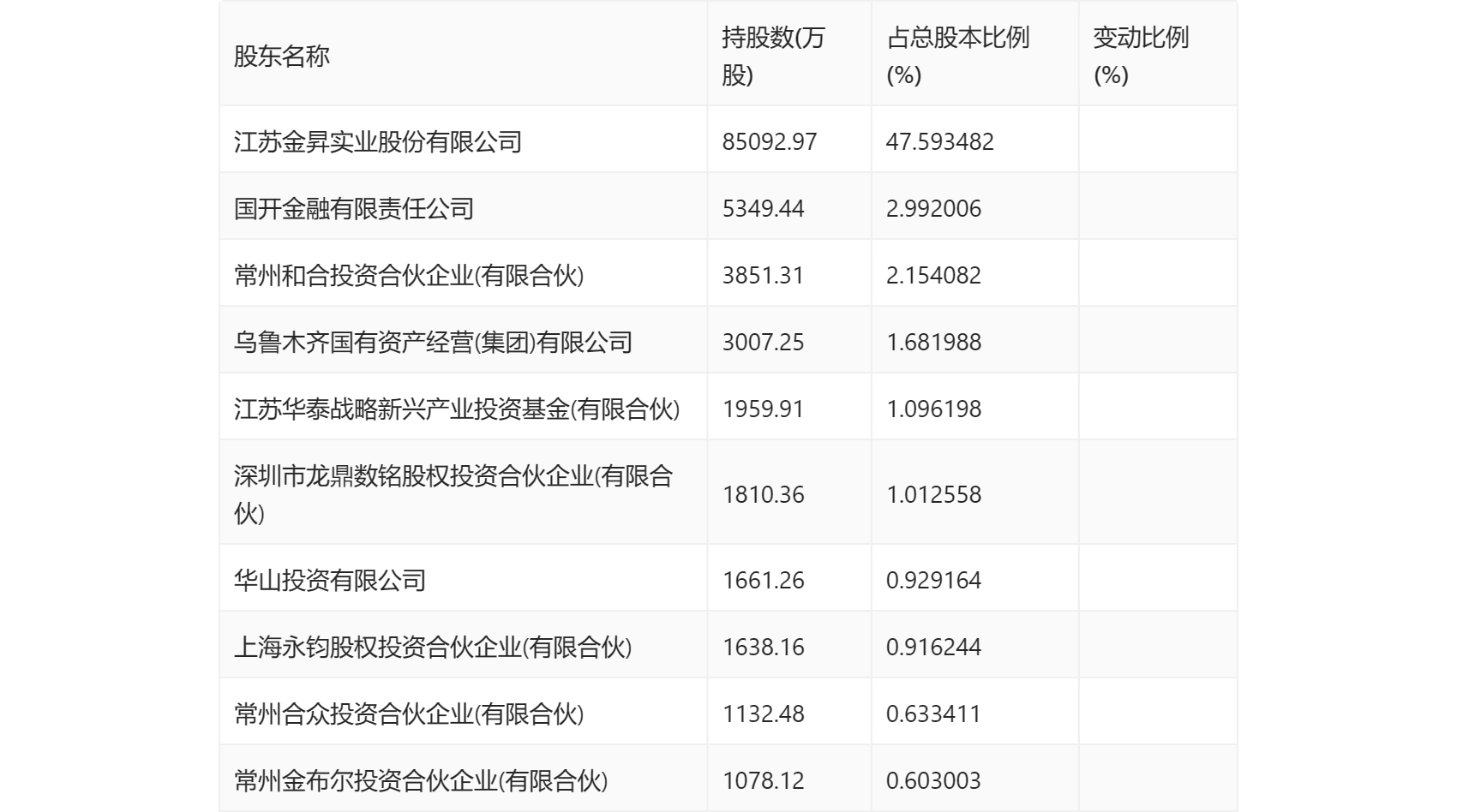
Task: Click percentage value 1.096198
Action: click(x=934, y=409)
